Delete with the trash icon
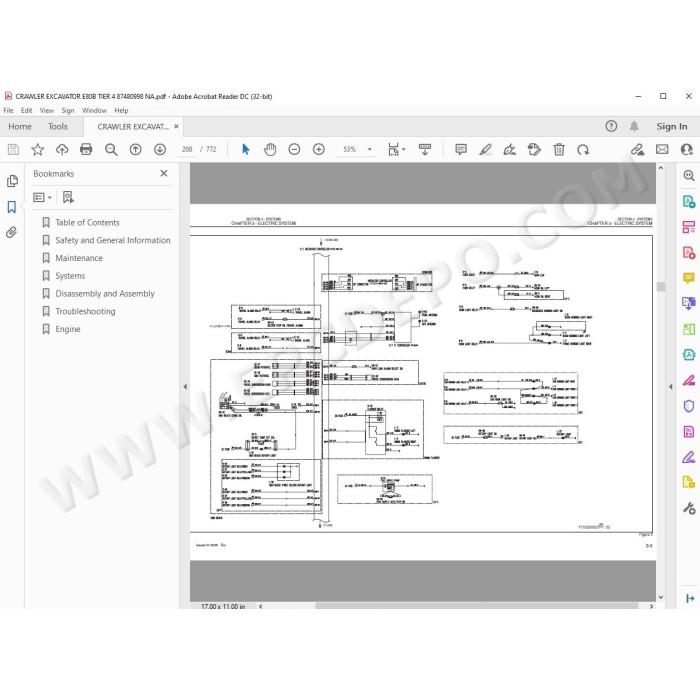The width and height of the screenshot is (700, 700). [x=559, y=149]
